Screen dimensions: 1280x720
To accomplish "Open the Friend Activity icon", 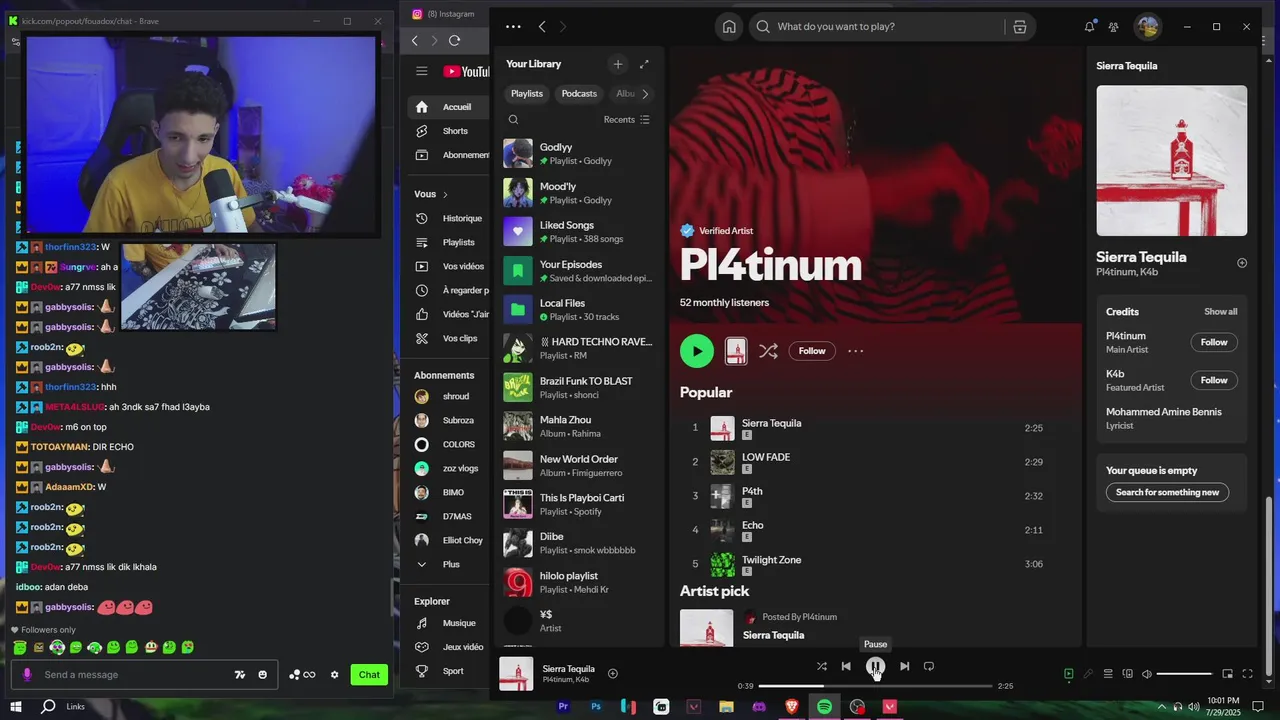I will [x=1113, y=27].
